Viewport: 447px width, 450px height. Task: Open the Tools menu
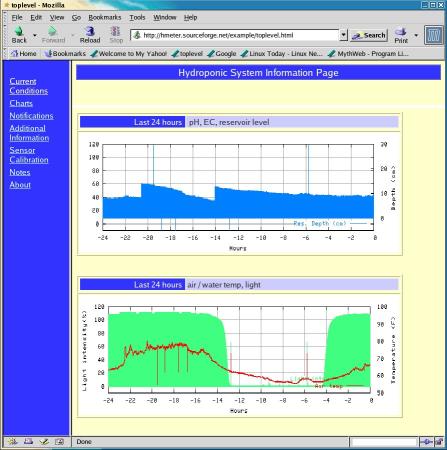pyautogui.click(x=137, y=17)
